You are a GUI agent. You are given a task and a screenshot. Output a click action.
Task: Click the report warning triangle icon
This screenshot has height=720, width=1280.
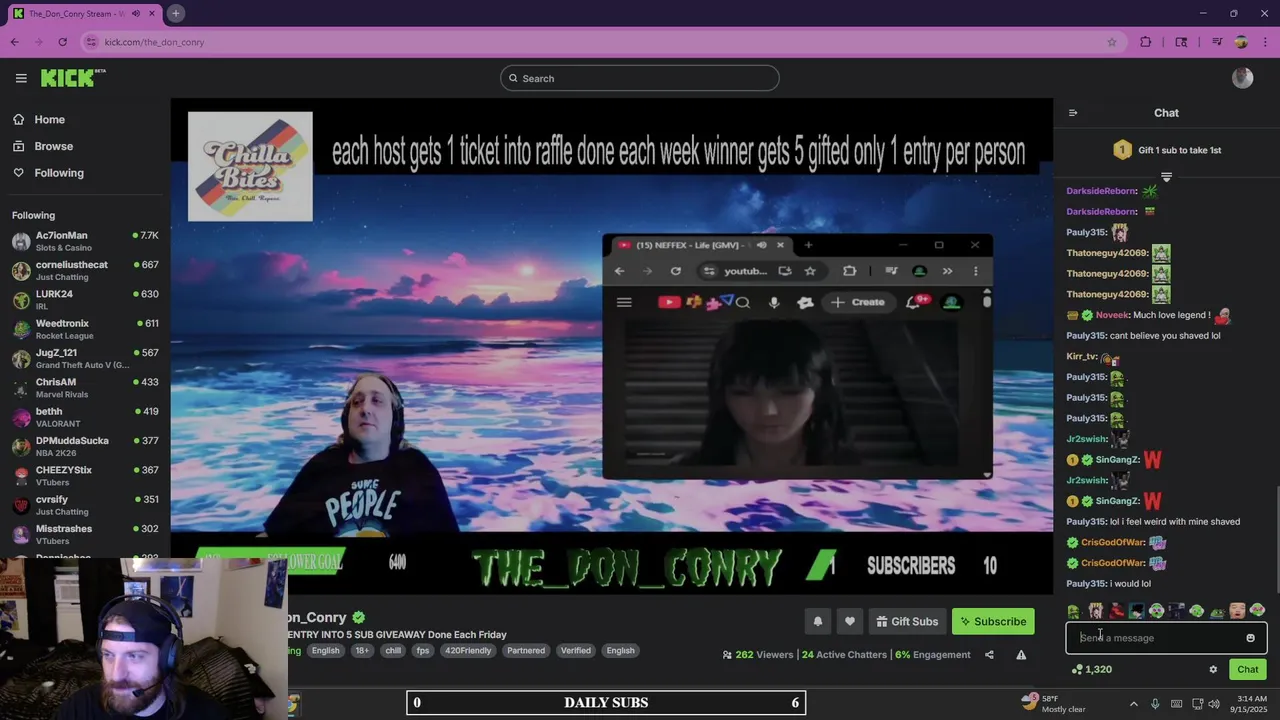[x=1021, y=655]
